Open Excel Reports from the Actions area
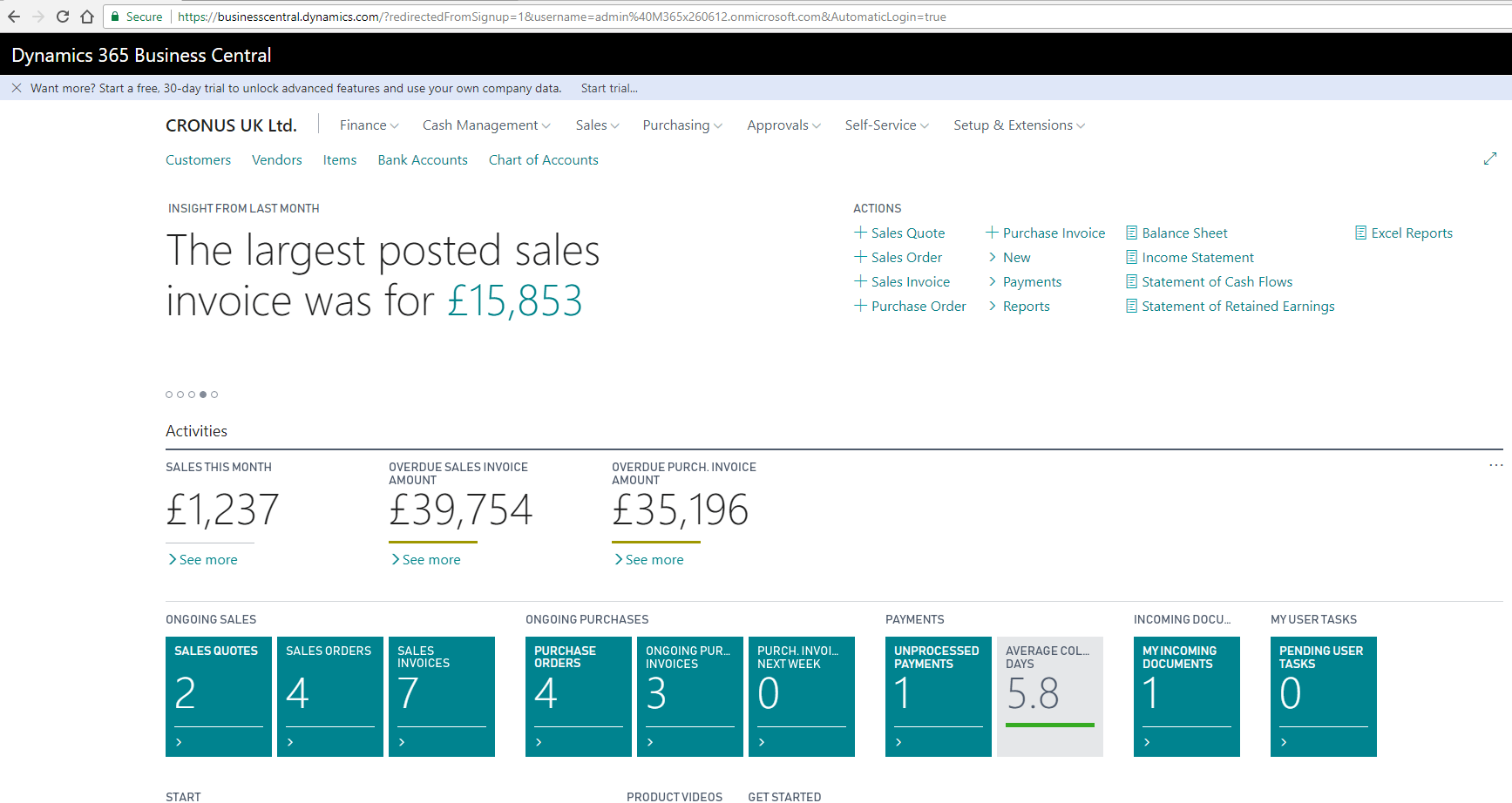 click(x=1410, y=233)
